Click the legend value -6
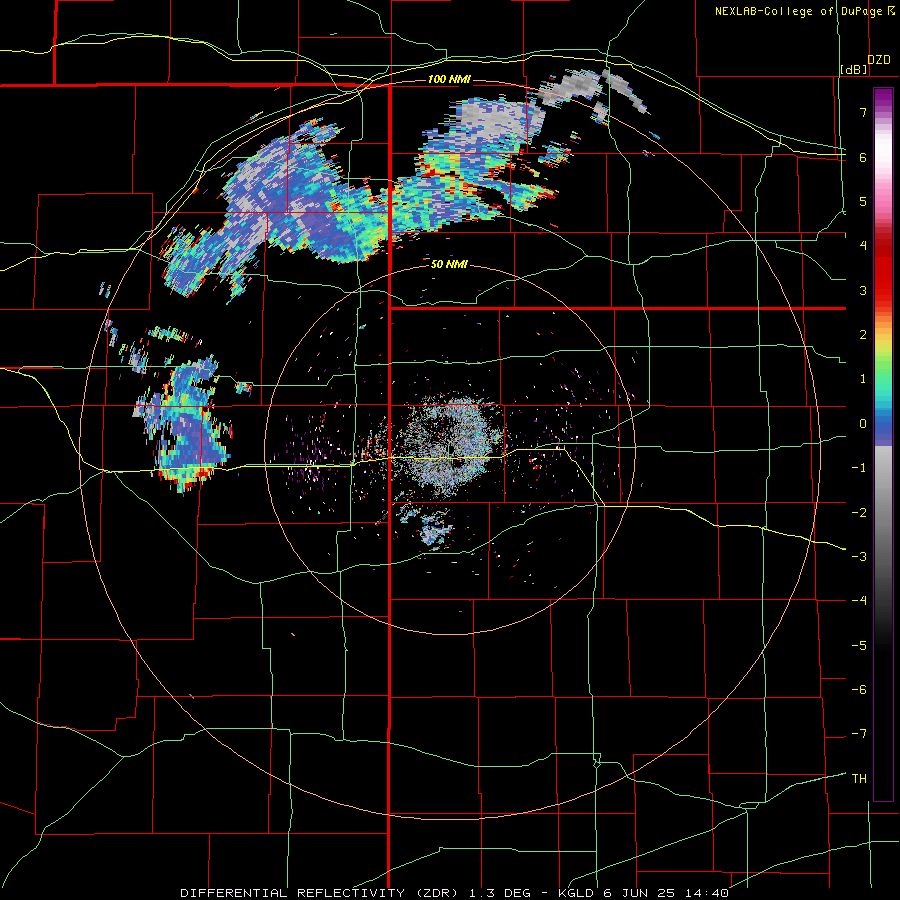900x900 pixels. (859, 690)
